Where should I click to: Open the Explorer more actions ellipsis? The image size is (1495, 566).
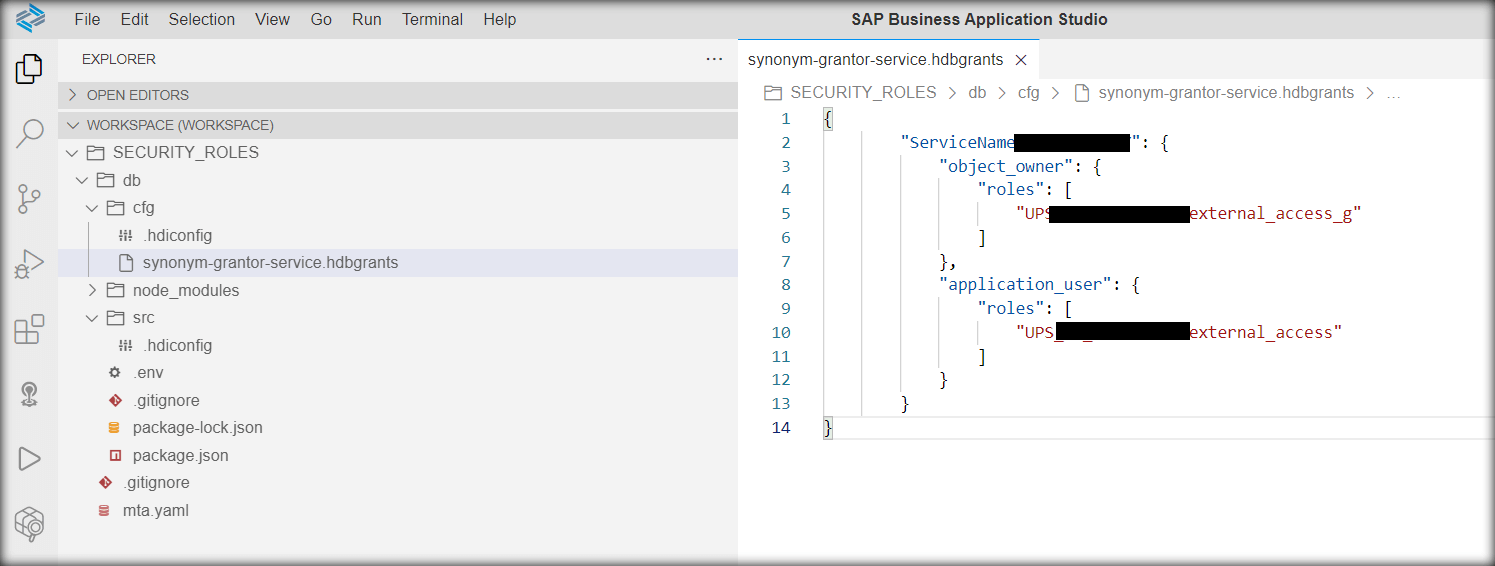714,59
